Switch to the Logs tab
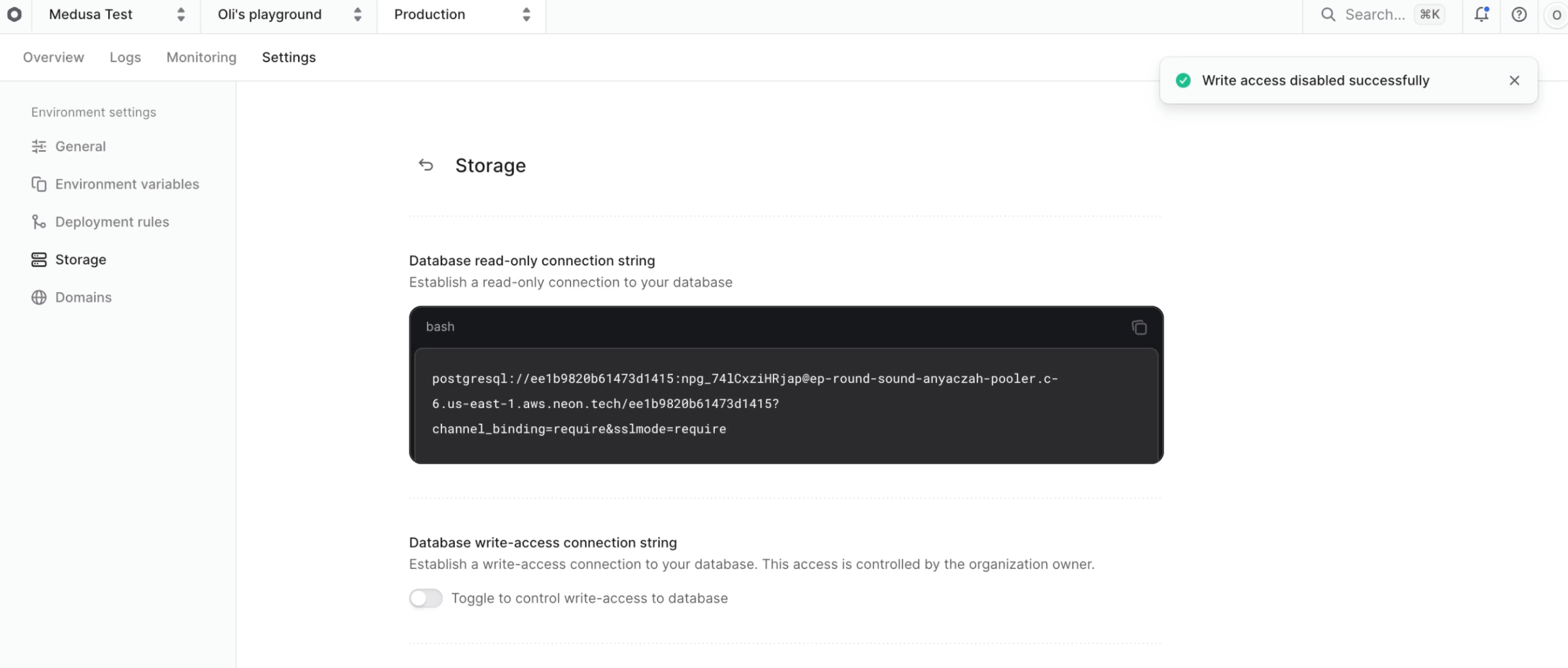Viewport: 1568px width, 668px height. coord(125,57)
